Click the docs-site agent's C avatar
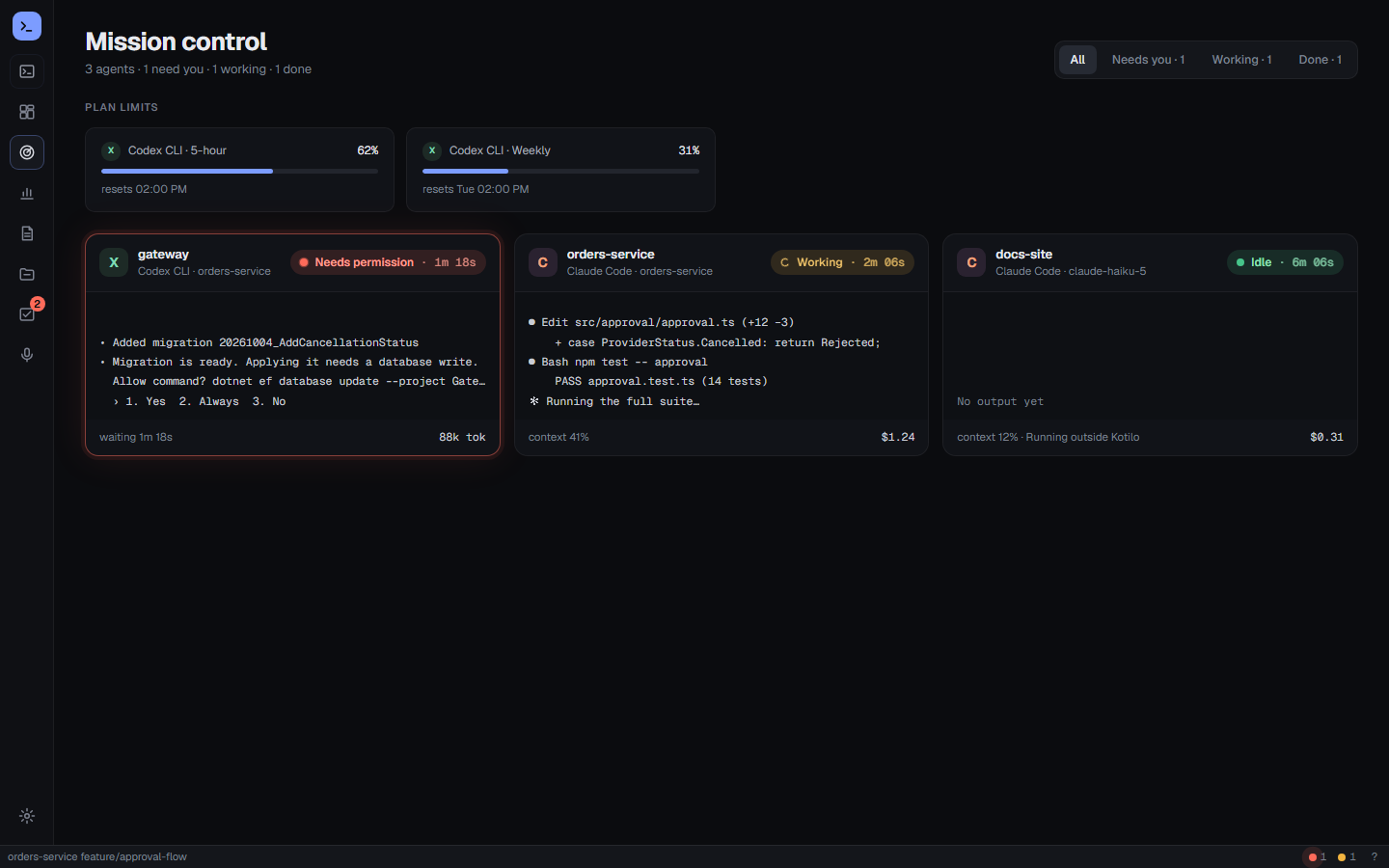This screenshot has width=1389, height=868. [971, 262]
